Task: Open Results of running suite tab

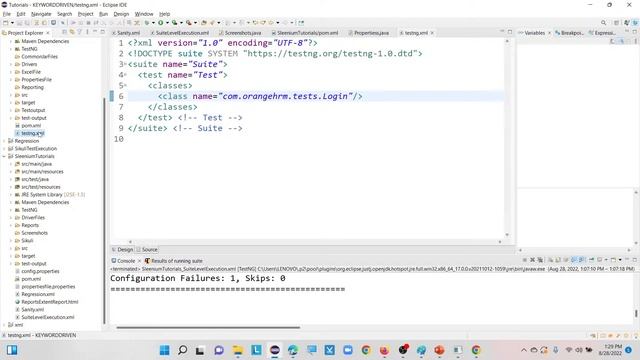Action: click(x=174, y=261)
